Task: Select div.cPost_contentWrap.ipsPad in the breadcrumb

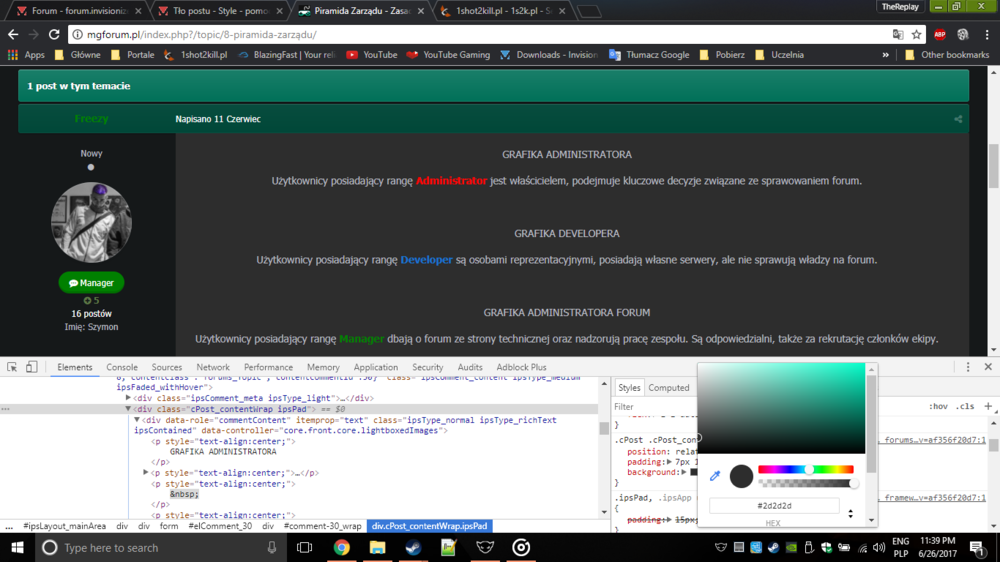Action: pyautogui.click(x=429, y=526)
